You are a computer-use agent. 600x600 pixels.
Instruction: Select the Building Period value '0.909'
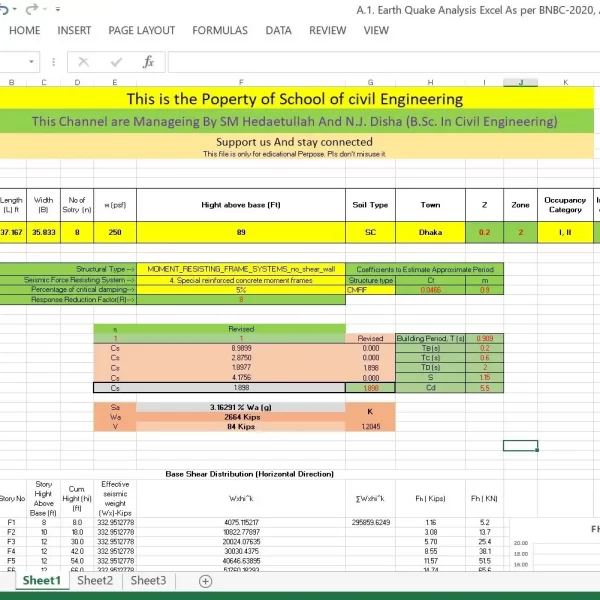click(484, 338)
